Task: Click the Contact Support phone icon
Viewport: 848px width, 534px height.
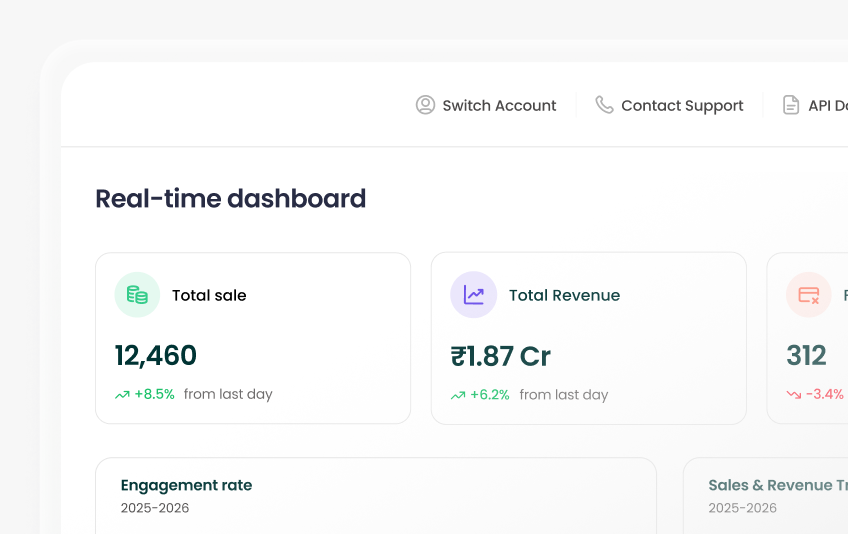Action: (604, 105)
